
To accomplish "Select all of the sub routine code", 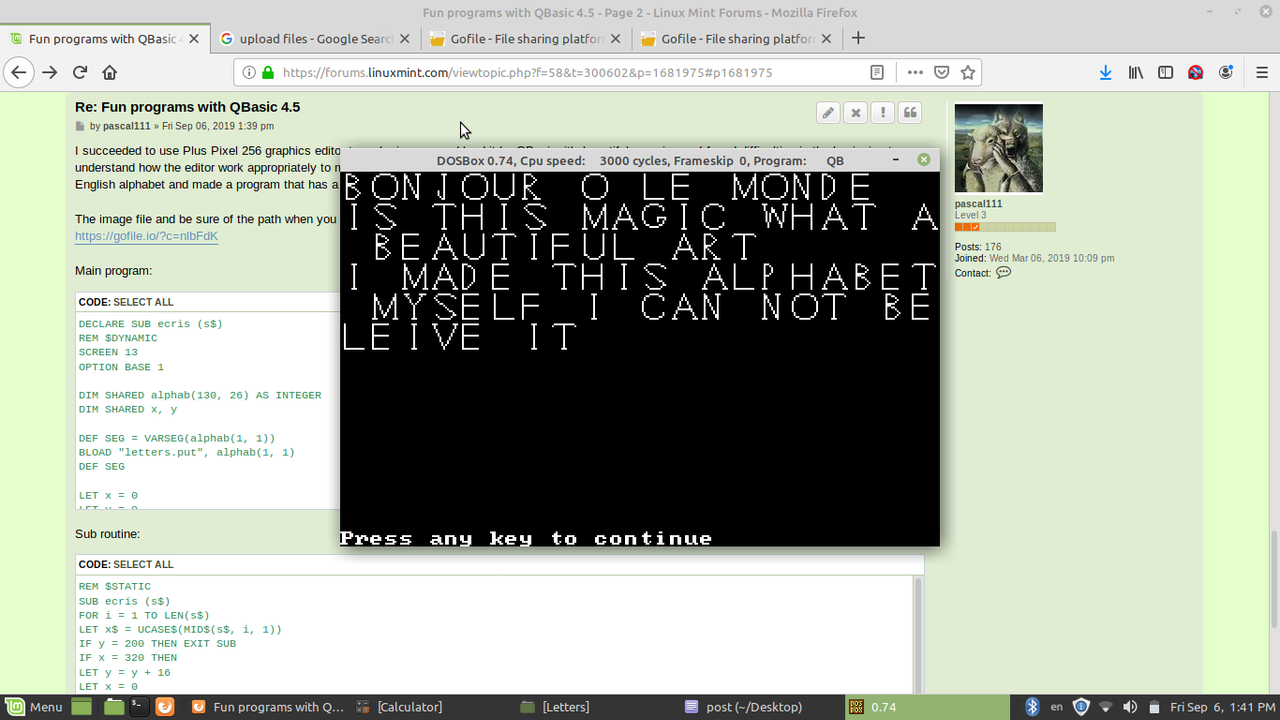I will 143,564.
